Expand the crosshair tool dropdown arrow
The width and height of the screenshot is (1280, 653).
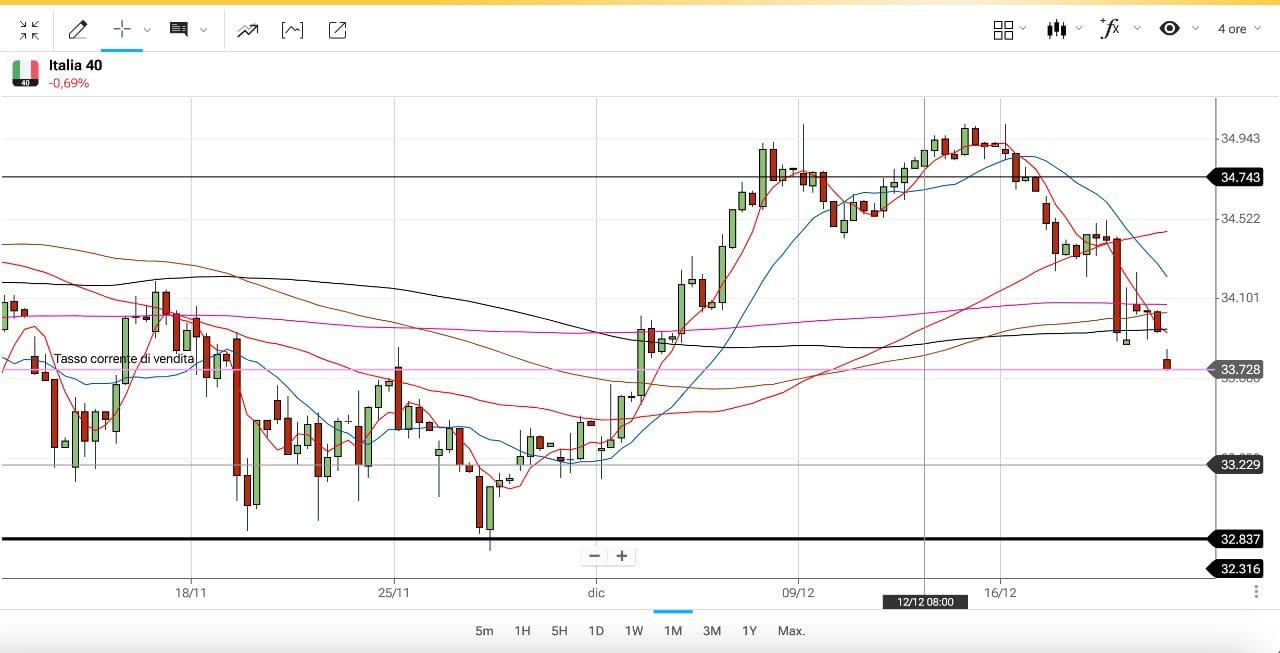[148, 30]
